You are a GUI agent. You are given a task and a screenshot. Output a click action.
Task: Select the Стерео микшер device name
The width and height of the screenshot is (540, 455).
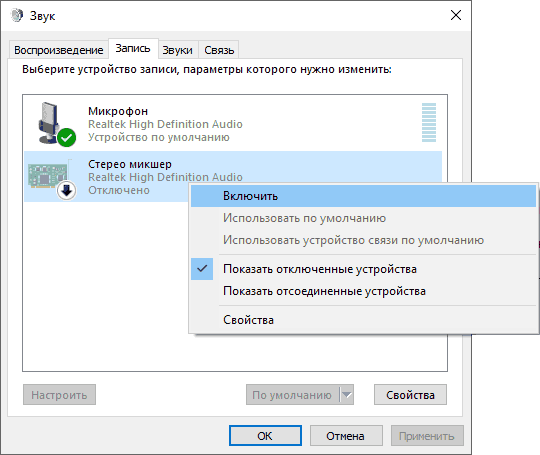pos(129,164)
